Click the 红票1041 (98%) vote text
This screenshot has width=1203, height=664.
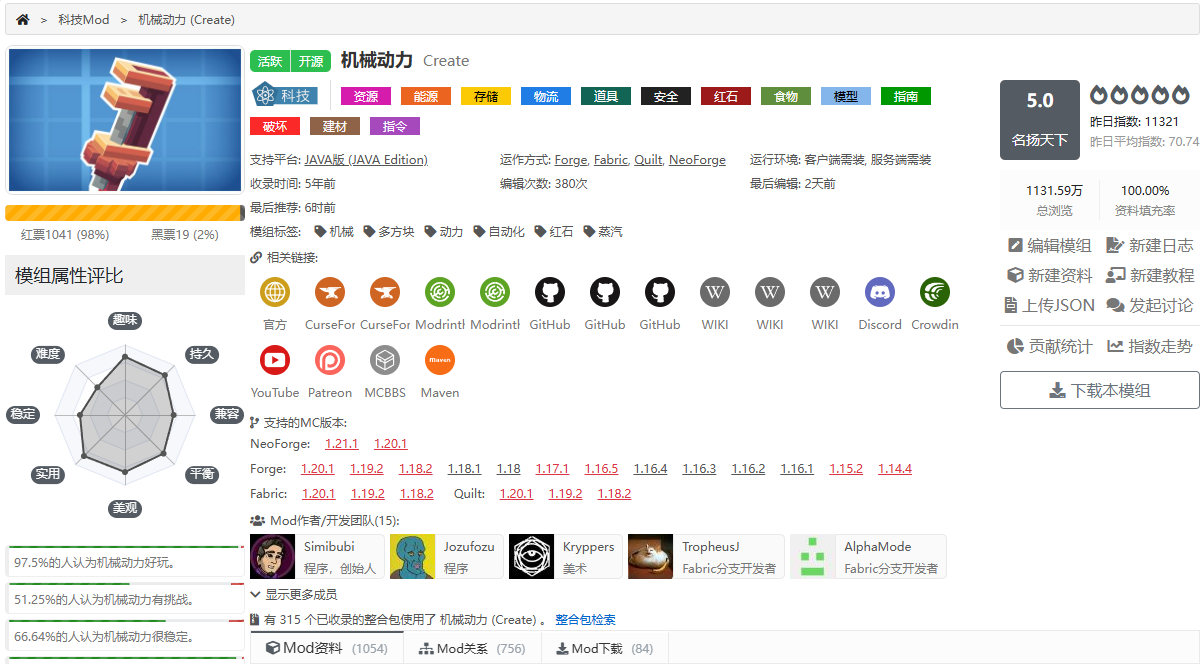point(65,235)
